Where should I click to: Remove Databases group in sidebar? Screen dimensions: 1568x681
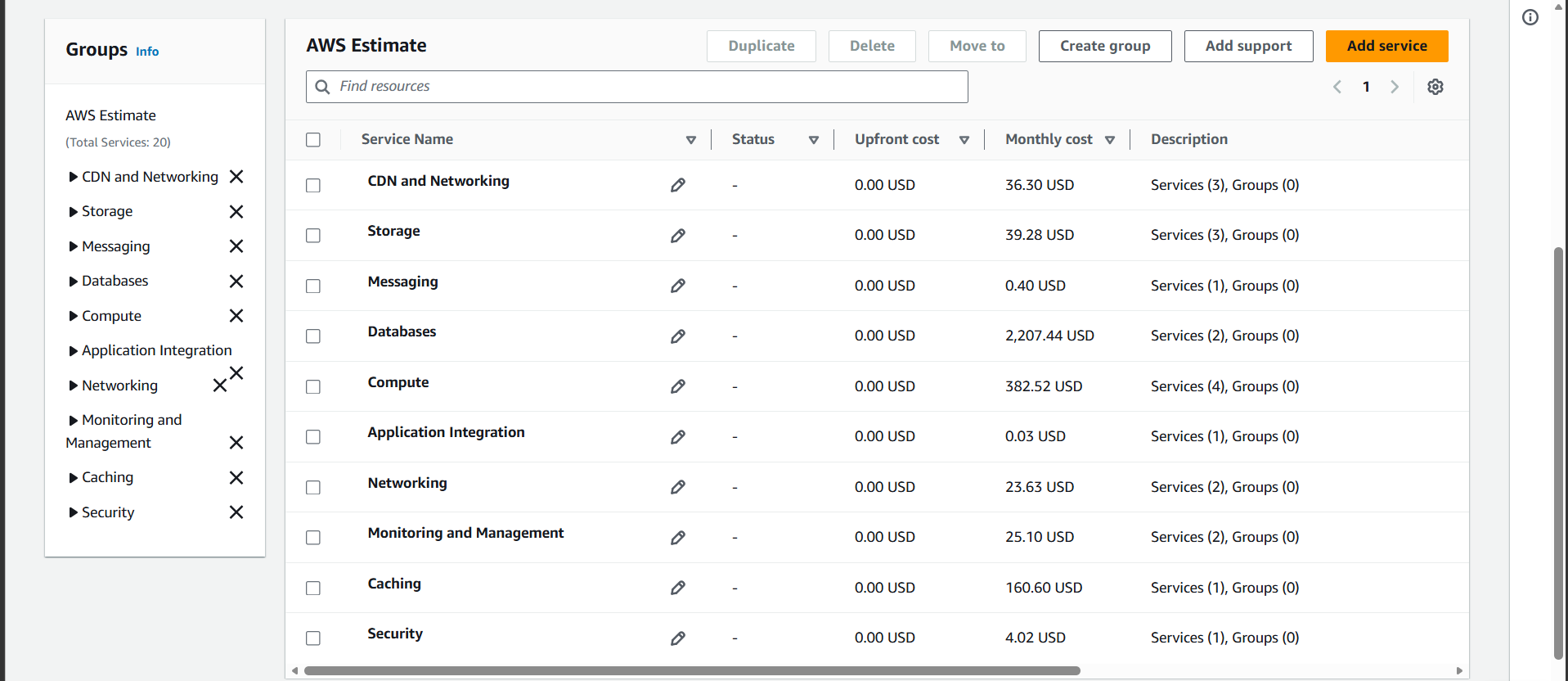(x=236, y=282)
